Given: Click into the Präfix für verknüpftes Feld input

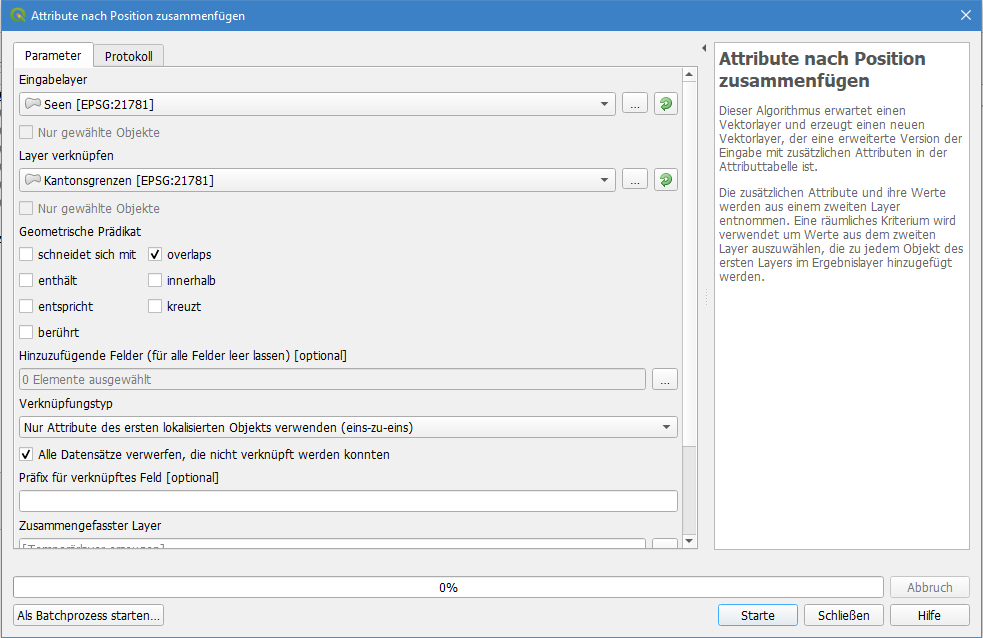Looking at the screenshot, I should point(348,501).
